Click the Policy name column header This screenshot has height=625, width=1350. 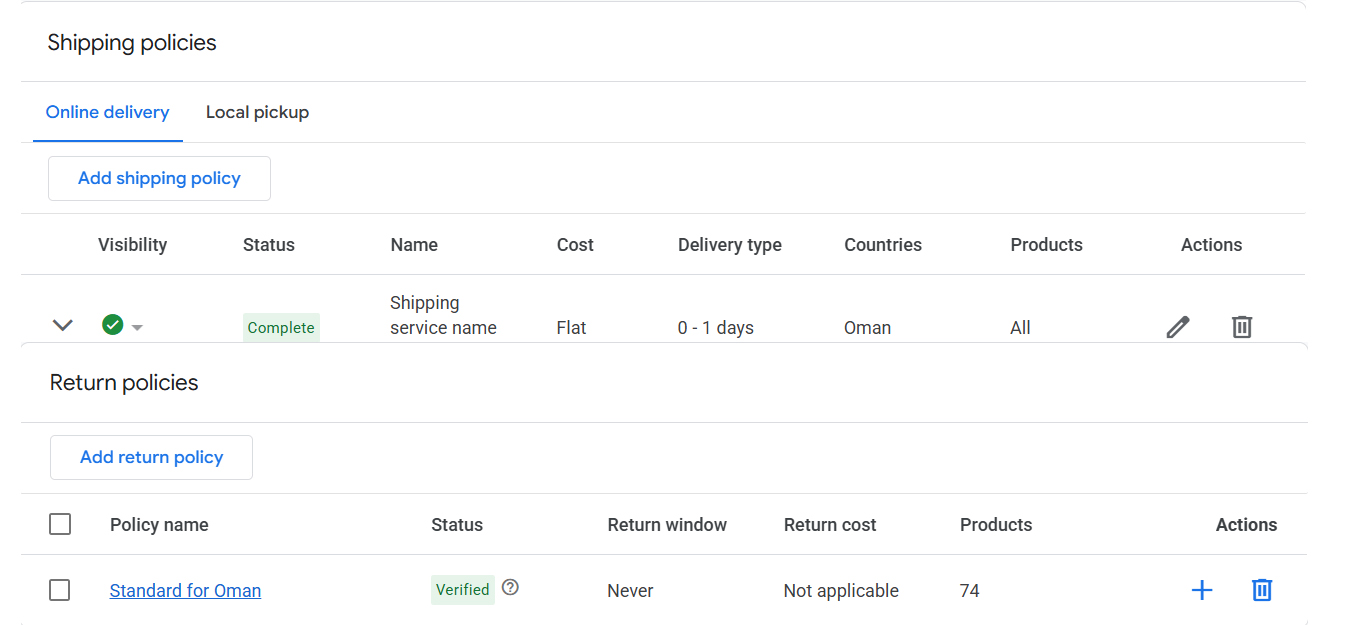click(159, 525)
